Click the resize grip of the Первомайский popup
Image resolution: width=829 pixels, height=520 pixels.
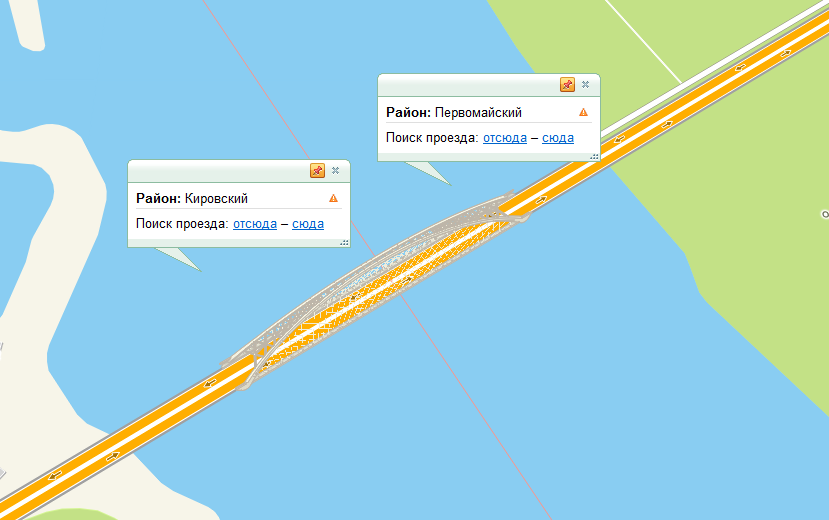pos(595,156)
